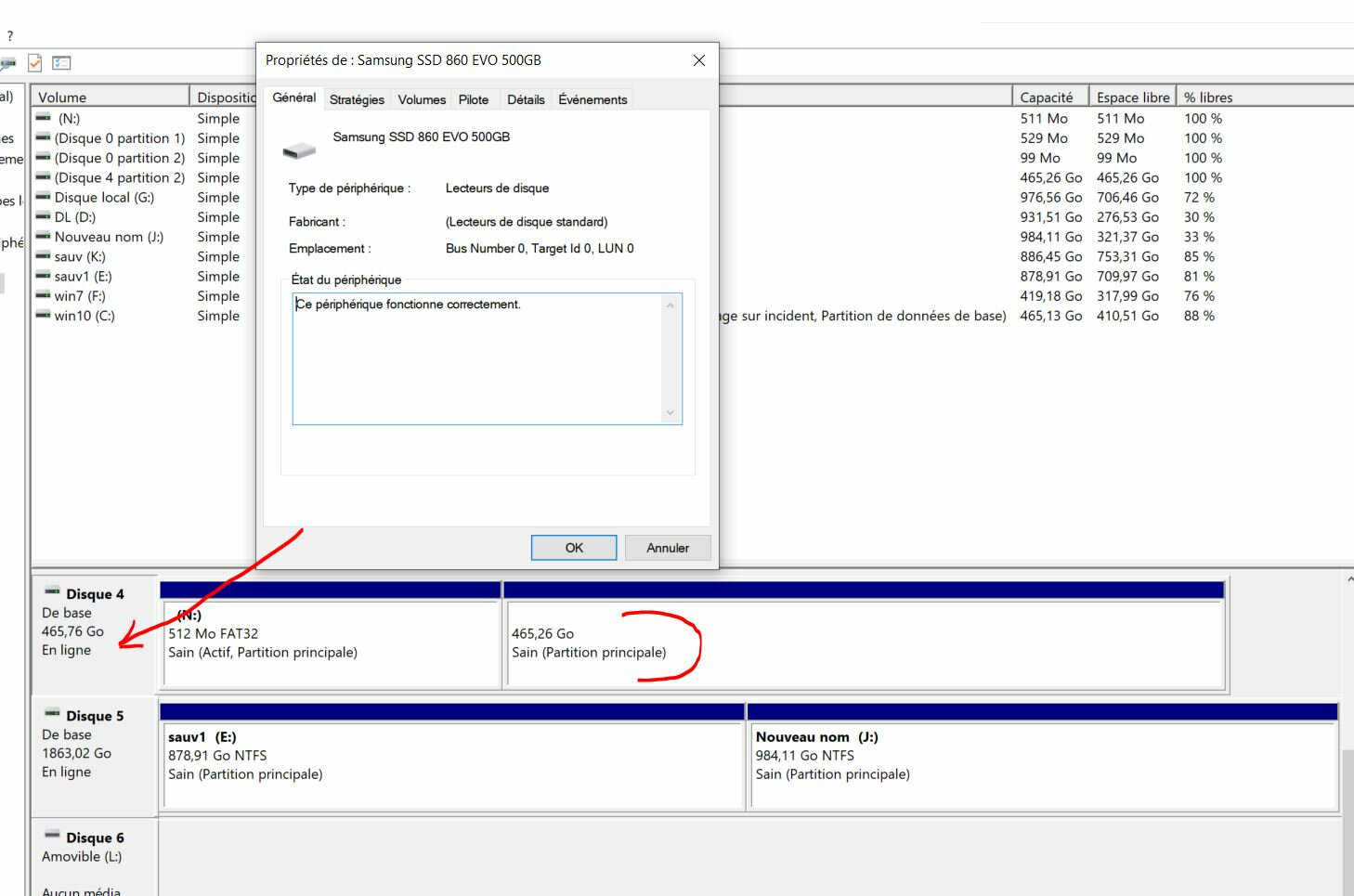Click the list-view toolbar icon next to checkmark
This screenshot has width=1354, height=896.
pyautogui.click(x=61, y=63)
